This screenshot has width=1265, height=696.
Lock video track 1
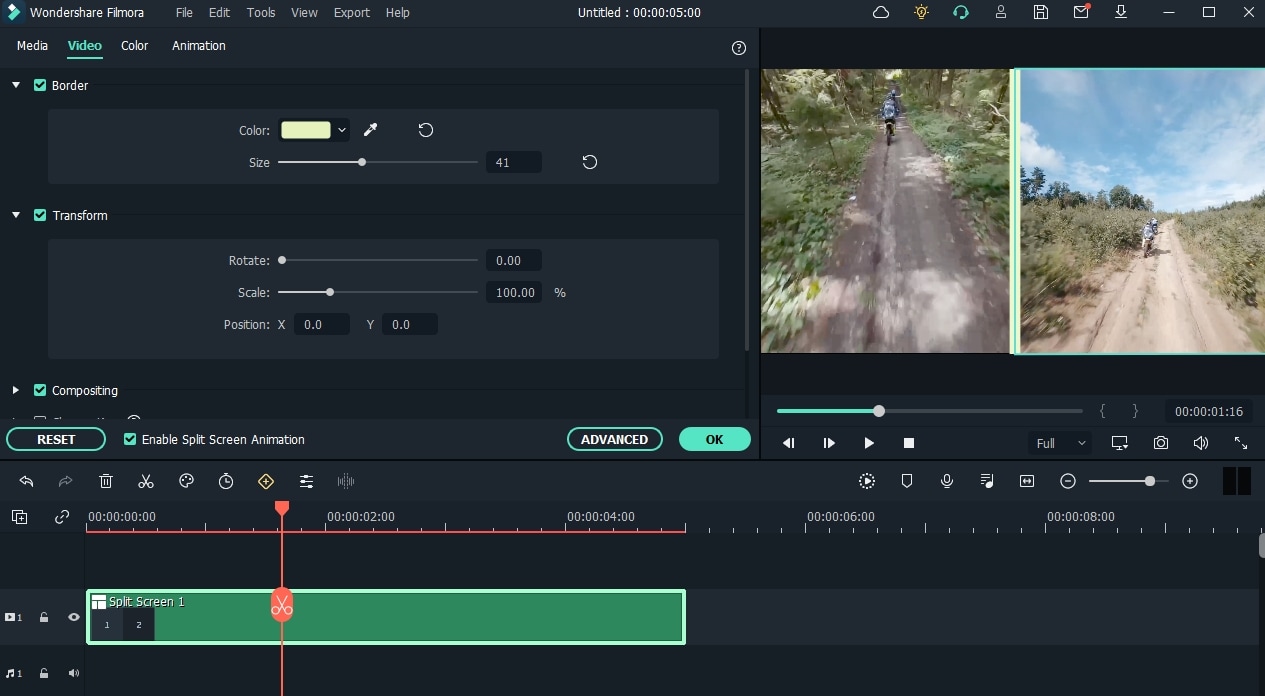point(44,617)
